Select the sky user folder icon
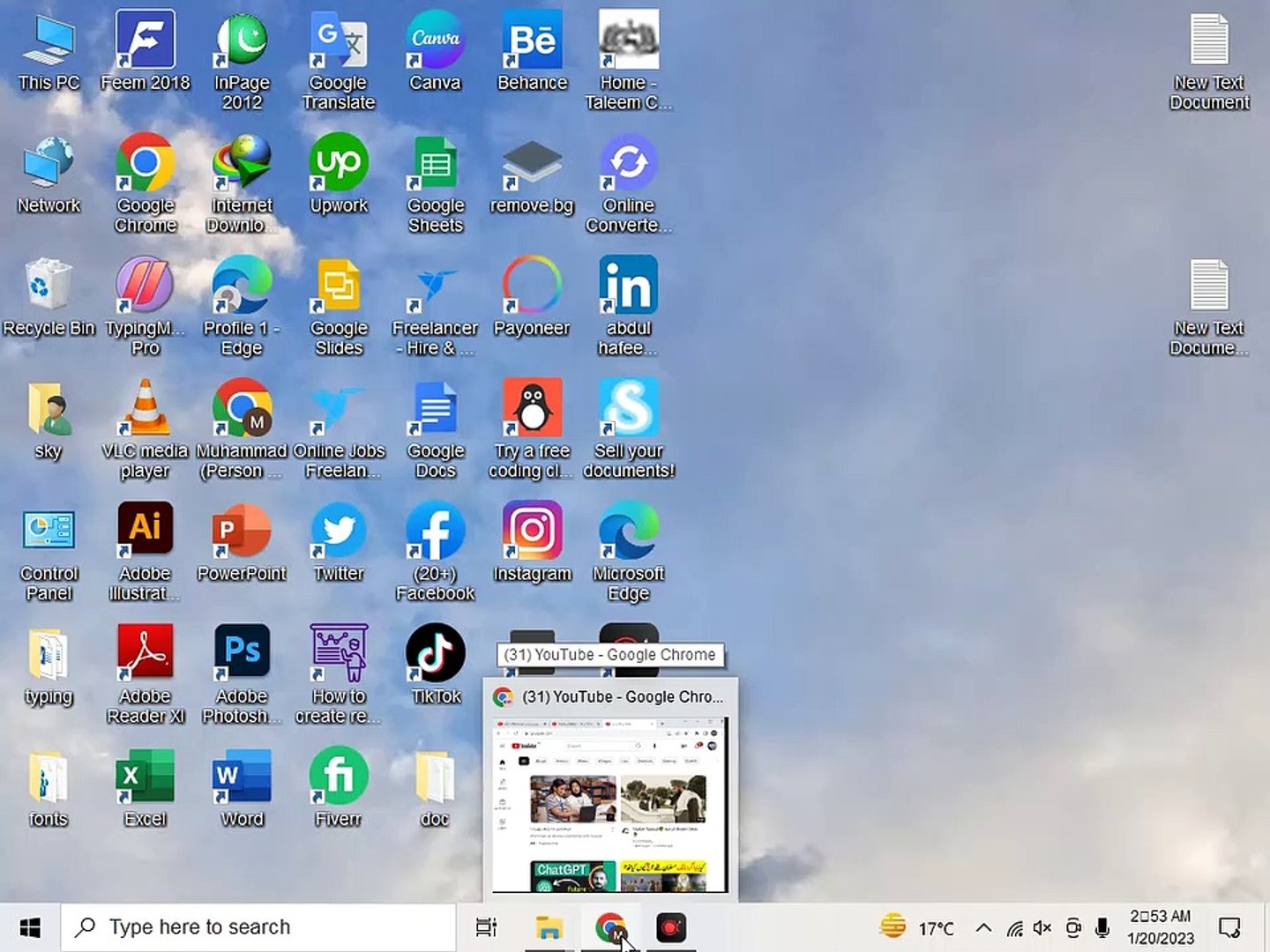Viewport: 1270px width, 952px height. [x=49, y=420]
